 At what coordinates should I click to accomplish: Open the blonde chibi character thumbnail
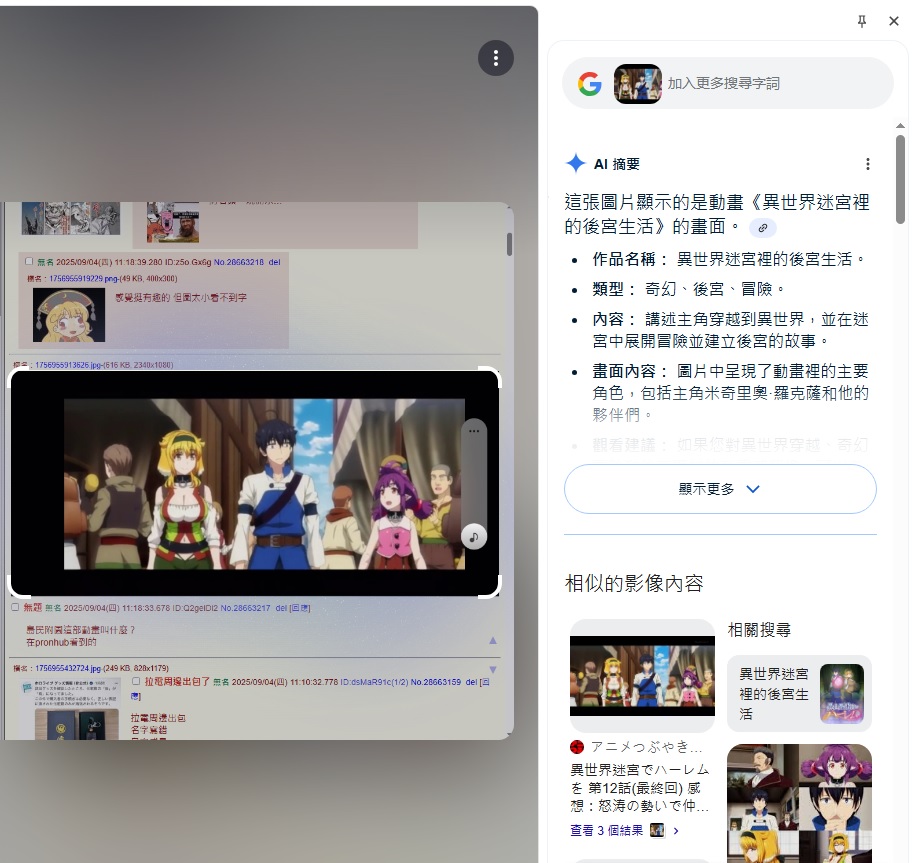69,315
